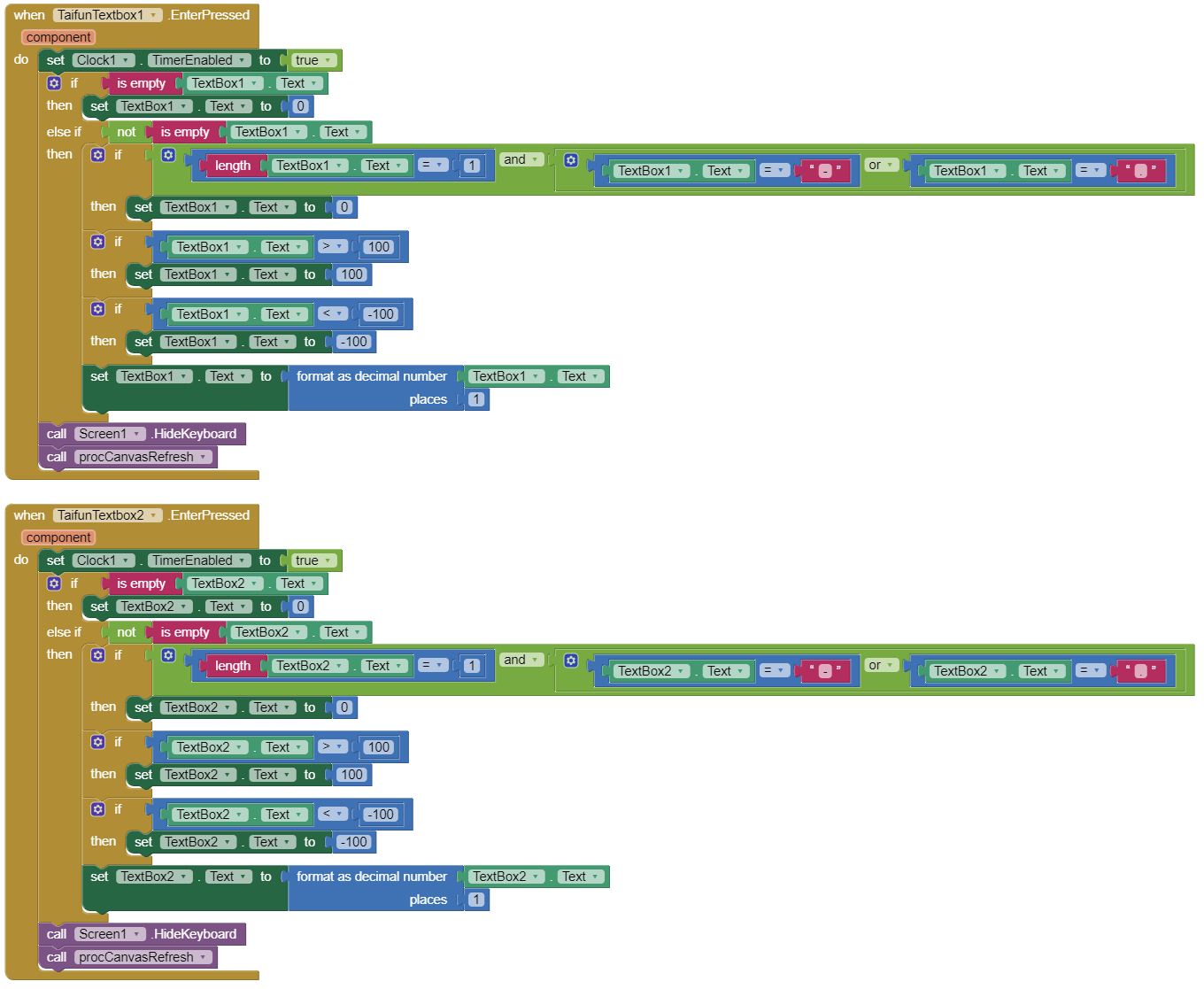Image resolution: width=1204 pixels, height=989 pixels.
Task: Click the component parameter in TaifunTextbox1 event
Action: click(x=58, y=37)
